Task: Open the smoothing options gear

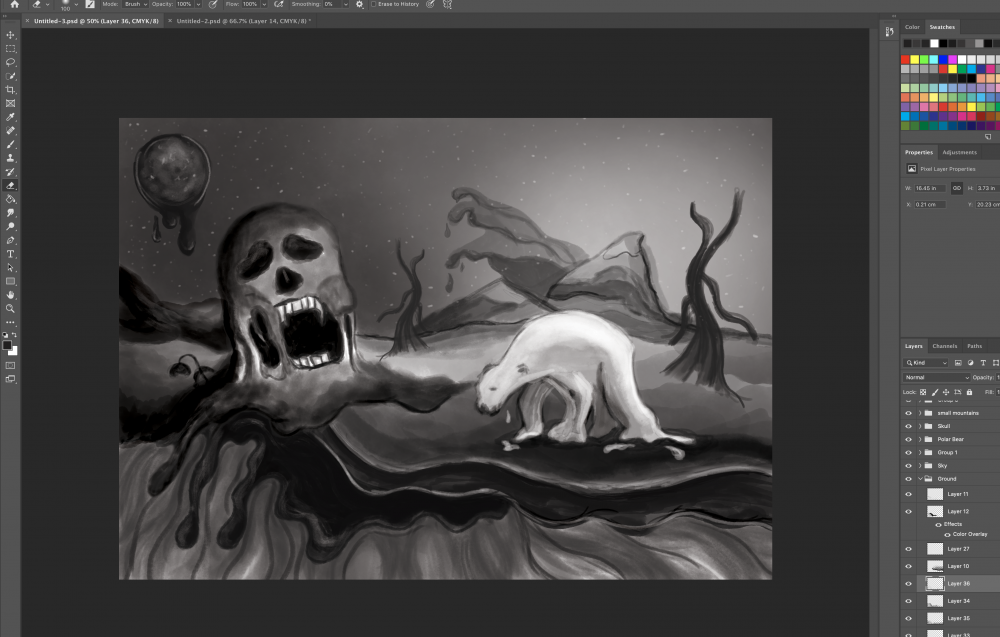Action: (359, 5)
